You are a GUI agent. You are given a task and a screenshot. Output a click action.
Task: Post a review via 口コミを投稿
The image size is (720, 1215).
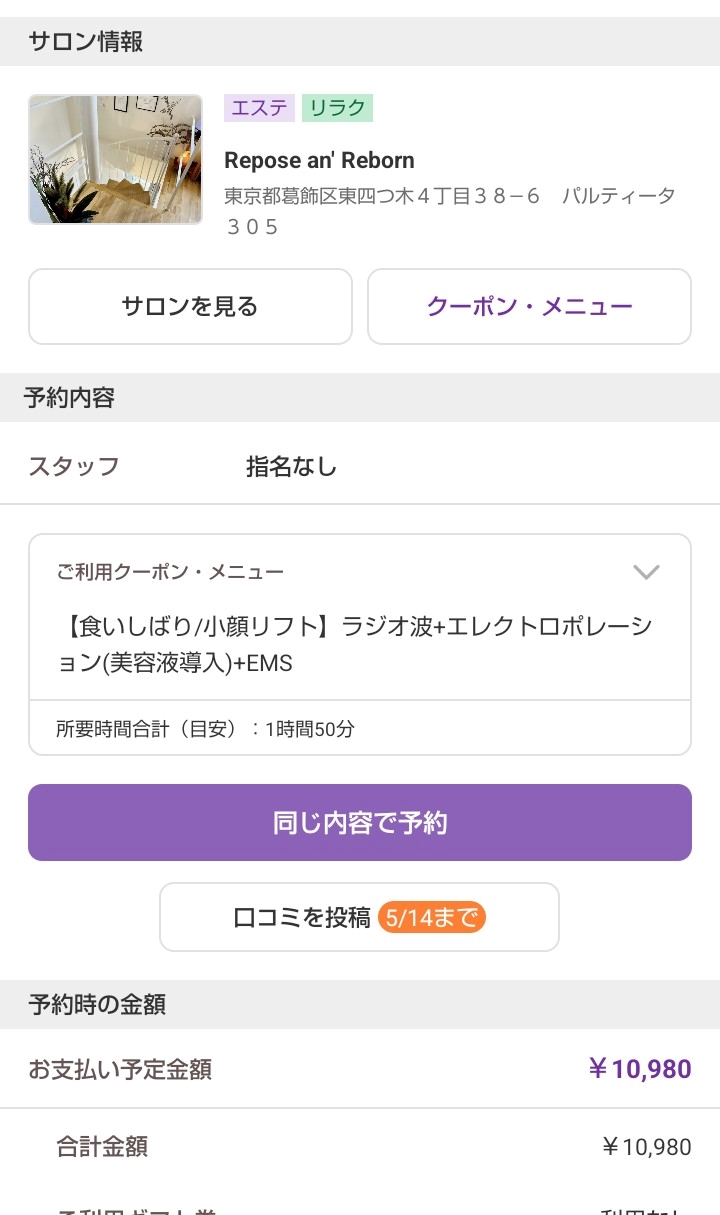(302, 917)
